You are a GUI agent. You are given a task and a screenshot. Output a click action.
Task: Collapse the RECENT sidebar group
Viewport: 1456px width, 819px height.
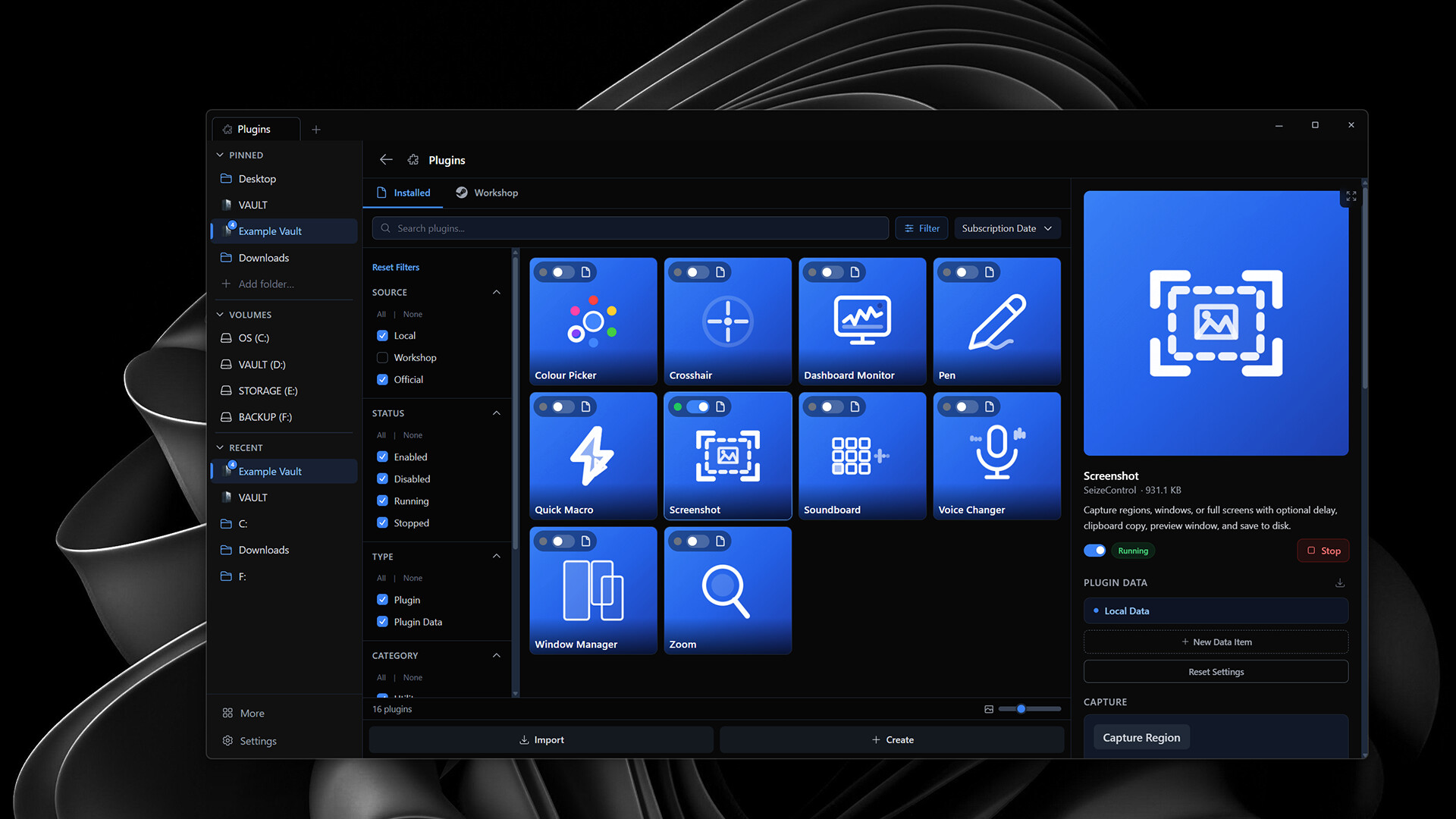pyautogui.click(x=220, y=448)
